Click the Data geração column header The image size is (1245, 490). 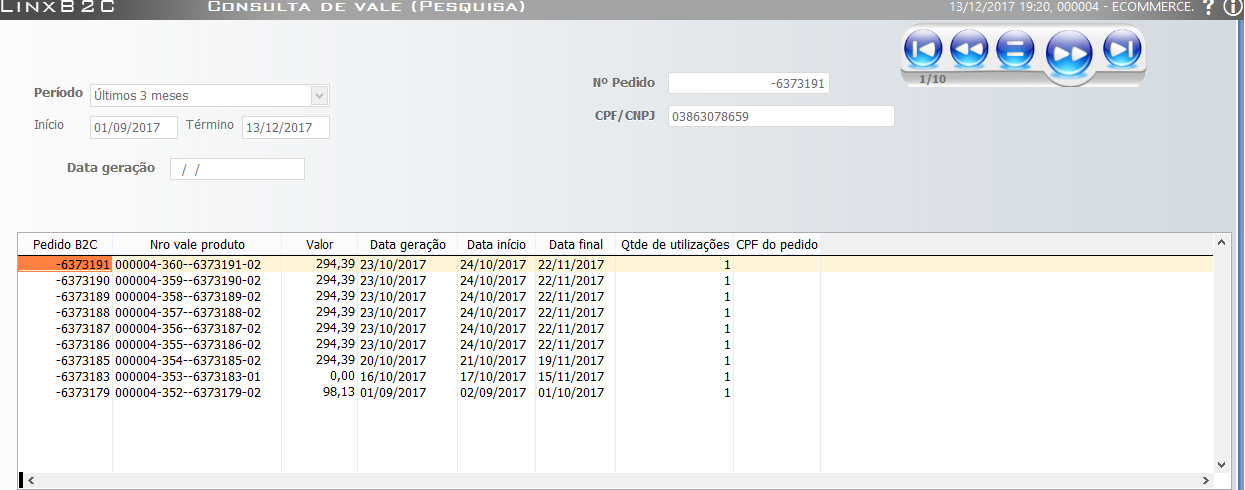coord(407,244)
